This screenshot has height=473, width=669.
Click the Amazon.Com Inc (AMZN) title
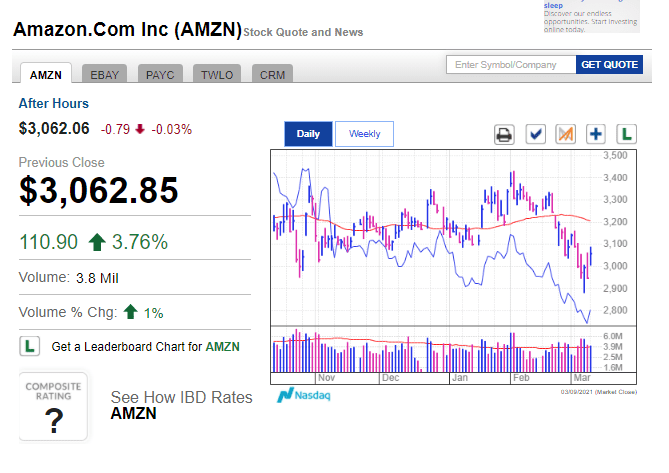coord(128,29)
